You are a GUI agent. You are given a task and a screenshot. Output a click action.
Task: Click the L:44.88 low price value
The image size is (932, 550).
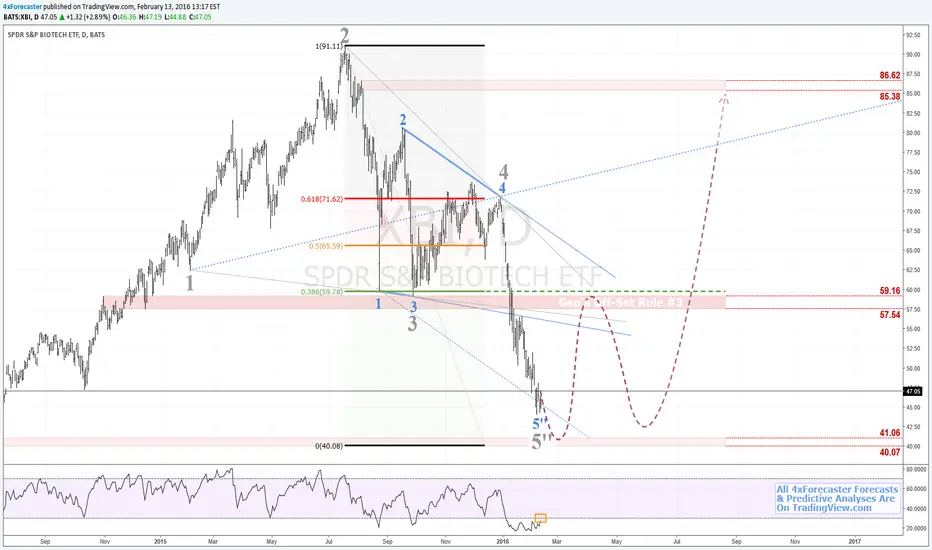(x=174, y=17)
